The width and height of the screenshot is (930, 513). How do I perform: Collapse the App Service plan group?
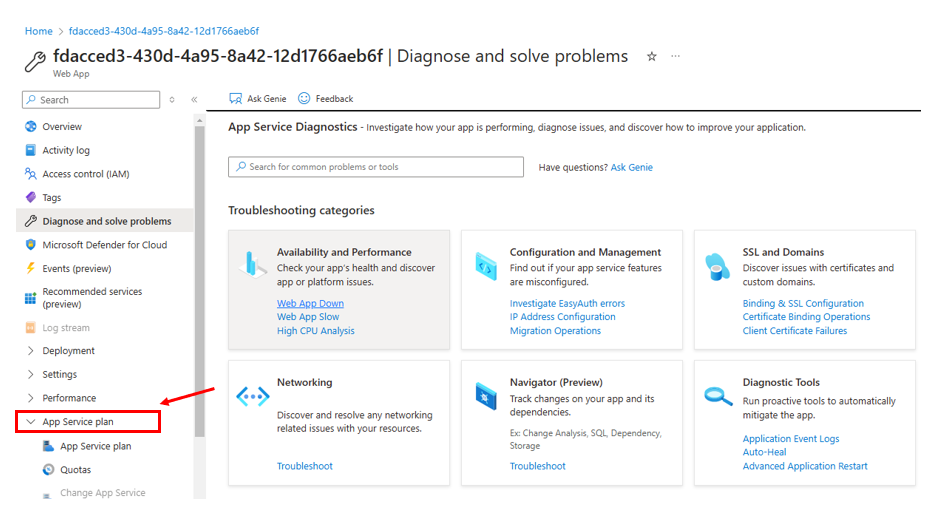tap(31, 422)
